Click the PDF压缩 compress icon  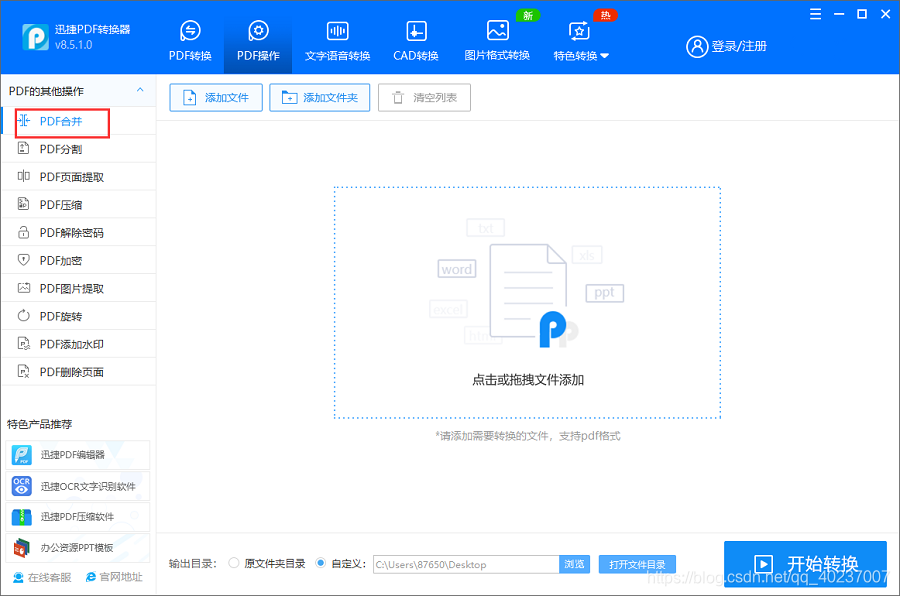click(x=24, y=204)
